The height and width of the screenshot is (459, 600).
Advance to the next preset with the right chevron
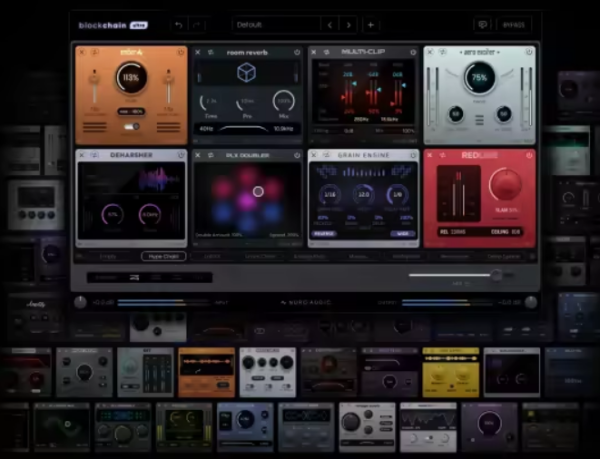(x=348, y=24)
